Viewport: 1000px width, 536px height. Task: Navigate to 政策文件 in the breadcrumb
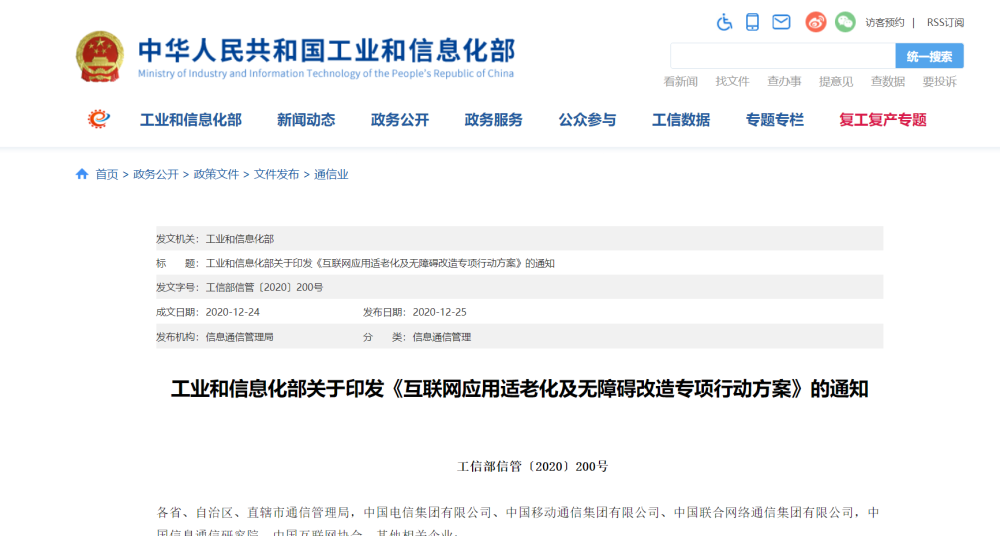(x=216, y=174)
